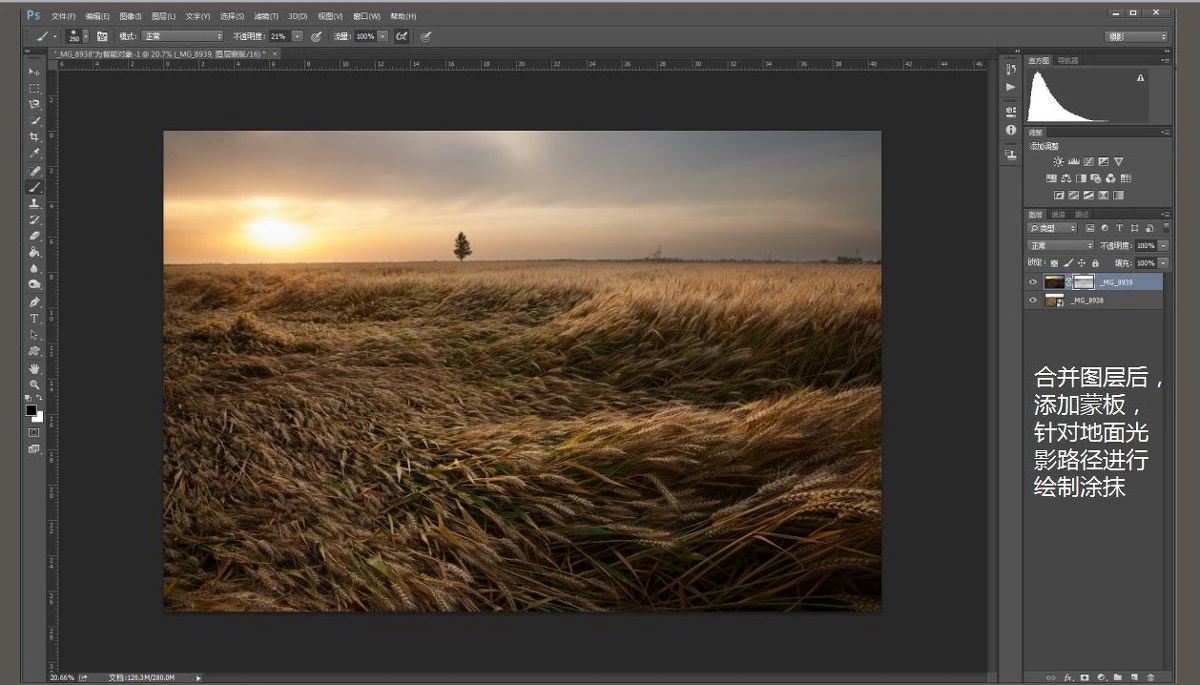Toggle lock transparent pixels
This screenshot has height=685, width=1200.
pyautogui.click(x=1055, y=263)
